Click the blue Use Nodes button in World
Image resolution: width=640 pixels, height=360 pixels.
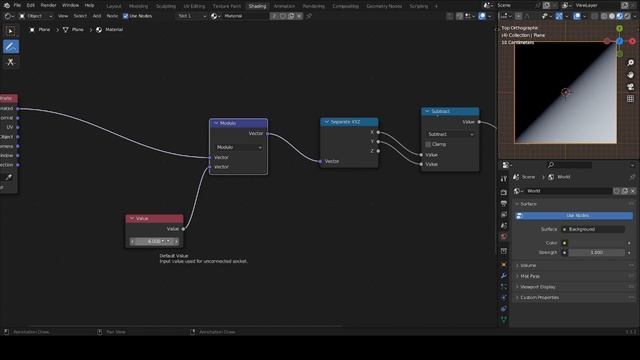(x=574, y=216)
